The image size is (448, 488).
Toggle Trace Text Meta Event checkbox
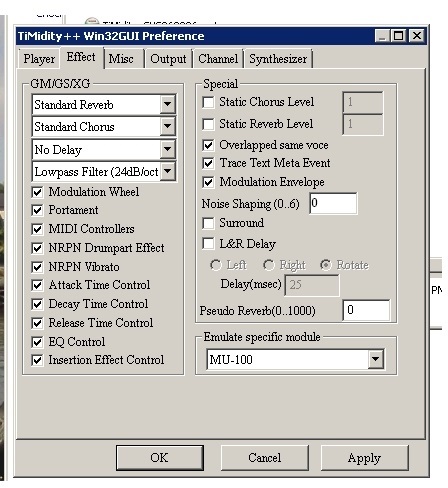208,163
